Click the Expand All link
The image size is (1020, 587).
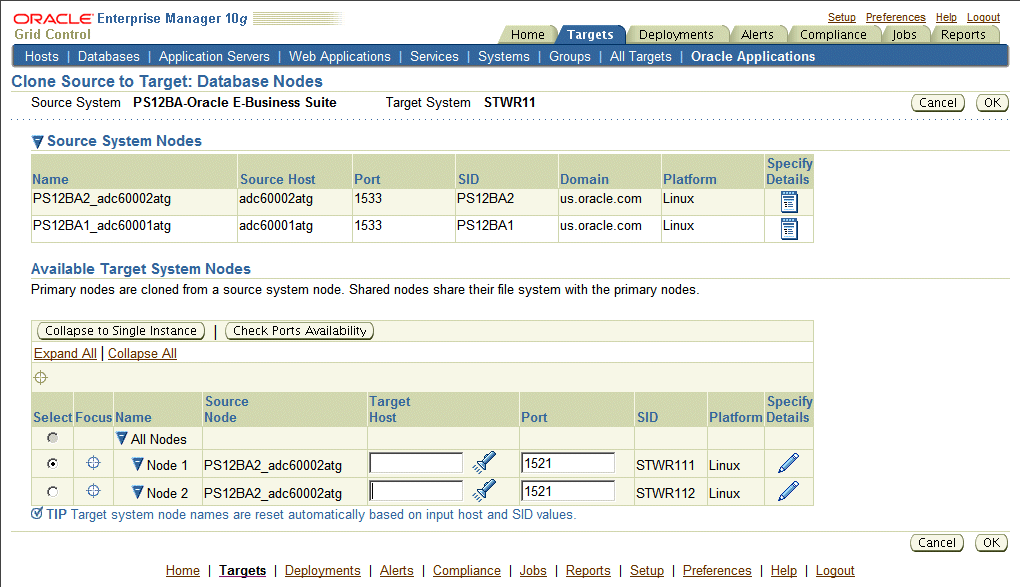(x=65, y=353)
